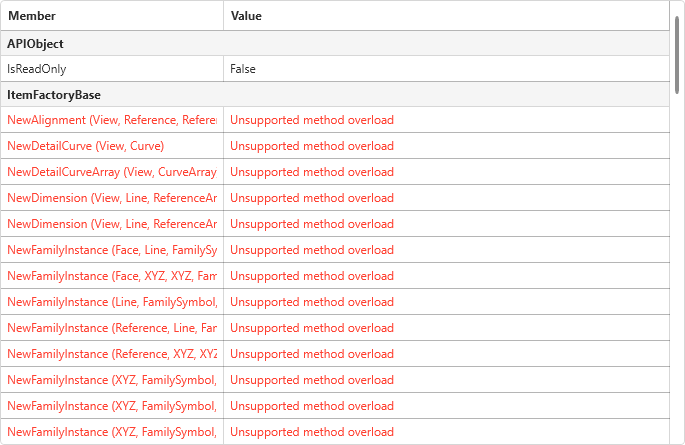Collapse the ItemFactoryBase group header
Screen dimensions: 685x445
point(54,95)
